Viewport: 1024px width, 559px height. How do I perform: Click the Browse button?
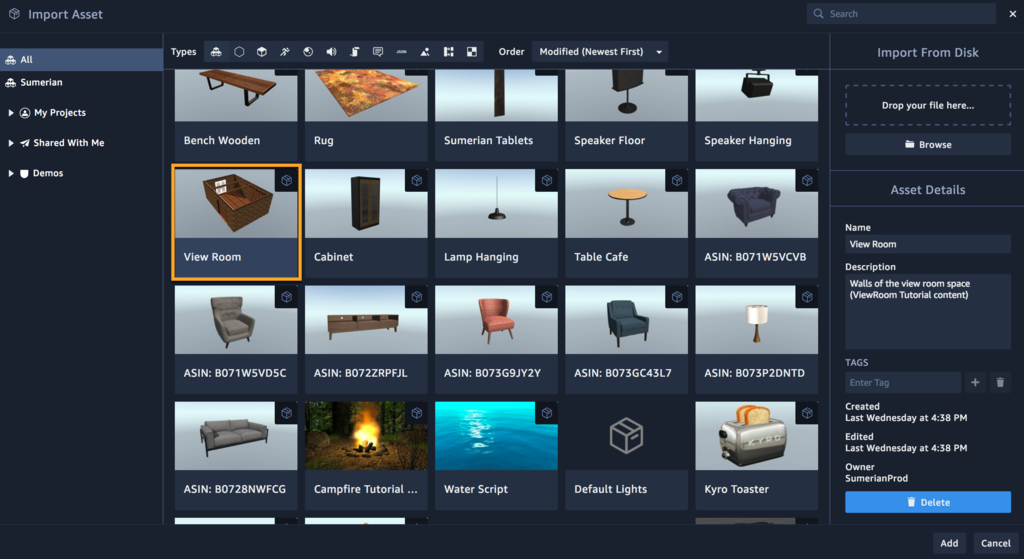click(x=927, y=144)
